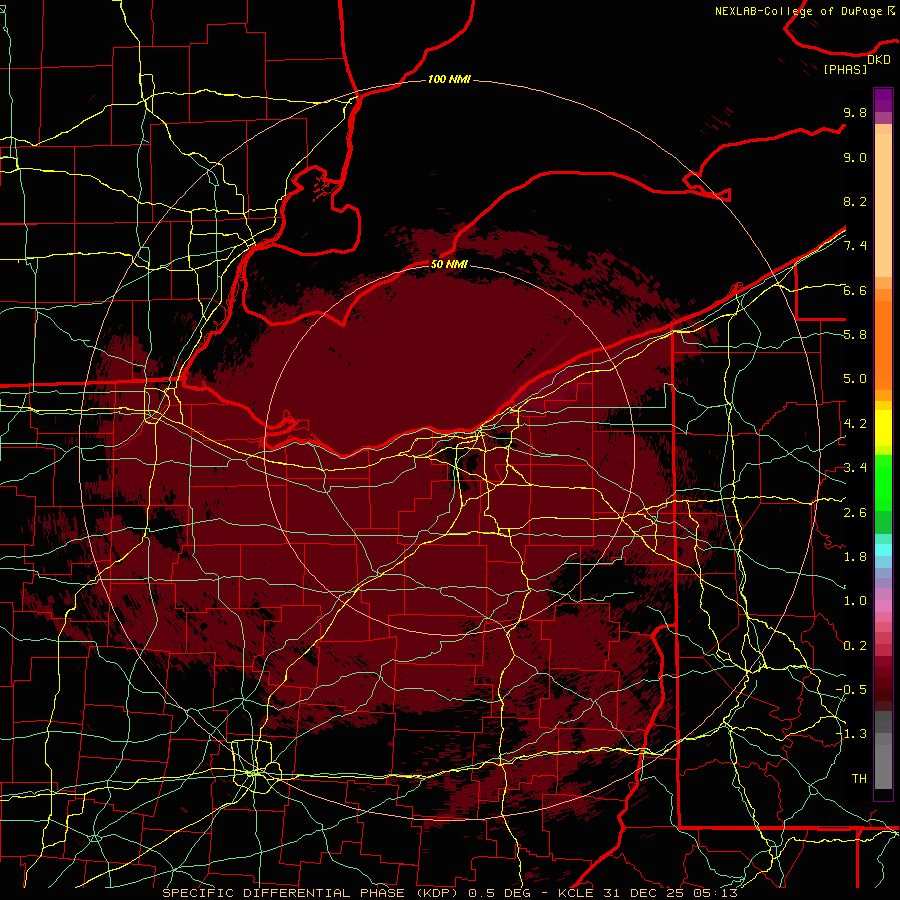This screenshot has height=900, width=900.
Task: Click the 5.8 value on the scale
Action: click(855, 335)
